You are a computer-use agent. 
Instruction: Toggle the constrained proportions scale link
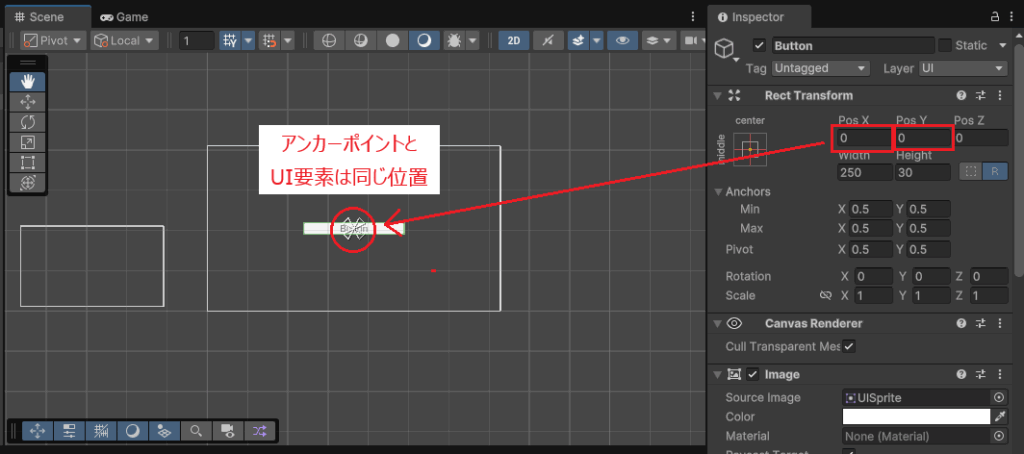tap(825, 296)
